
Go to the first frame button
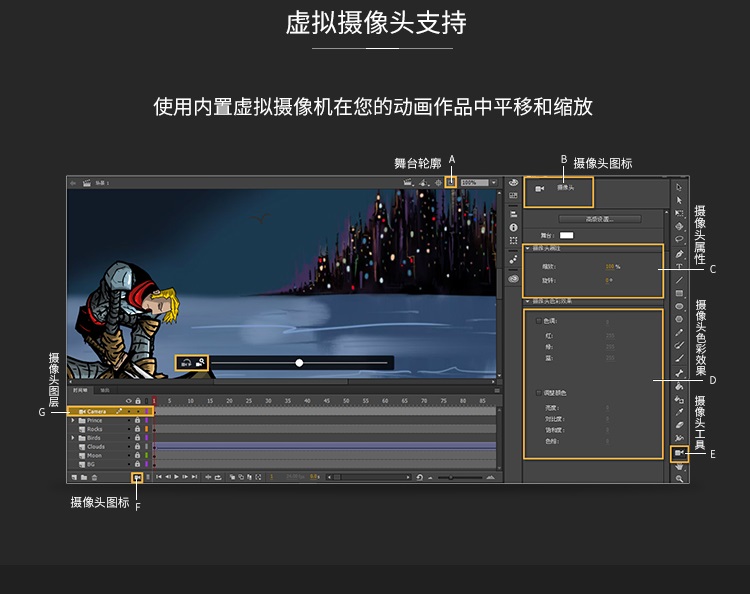point(158,477)
